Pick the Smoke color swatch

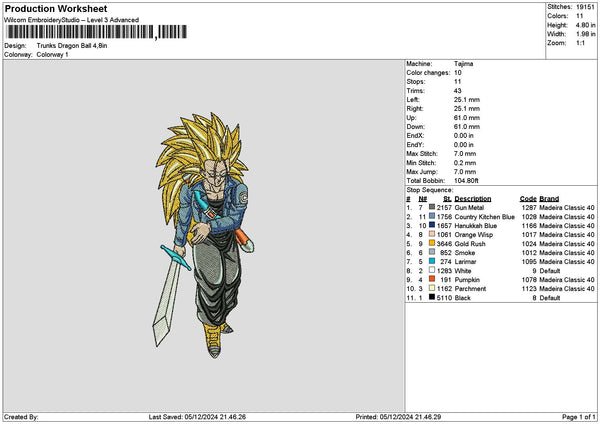click(x=432, y=252)
